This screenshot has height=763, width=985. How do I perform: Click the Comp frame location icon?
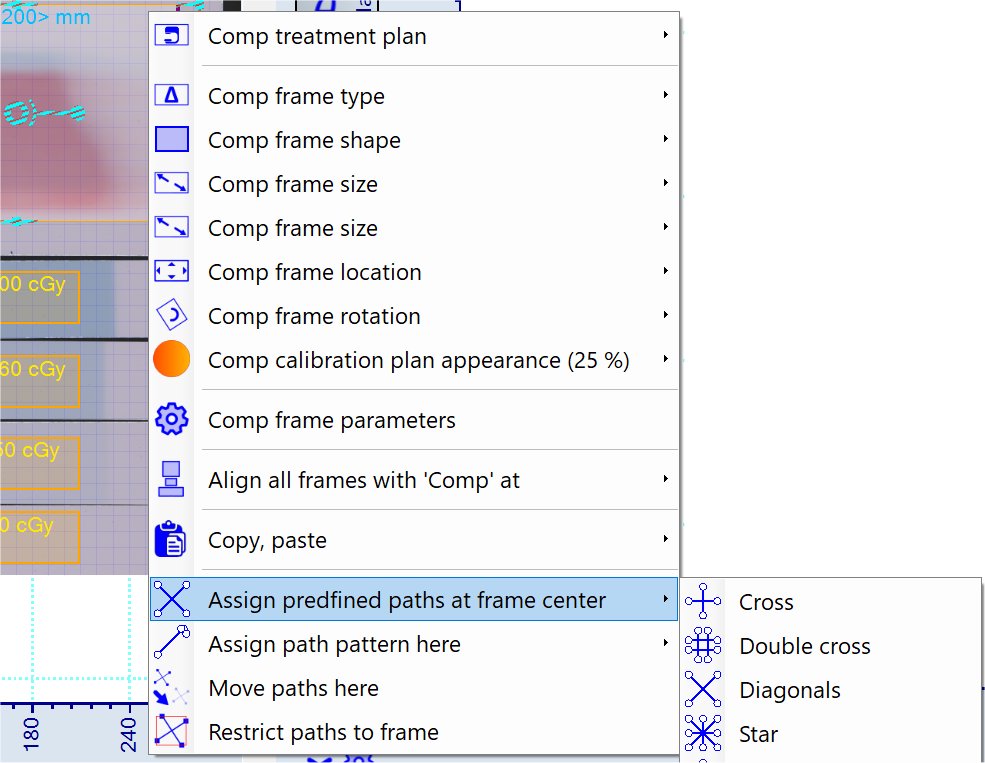pos(172,272)
